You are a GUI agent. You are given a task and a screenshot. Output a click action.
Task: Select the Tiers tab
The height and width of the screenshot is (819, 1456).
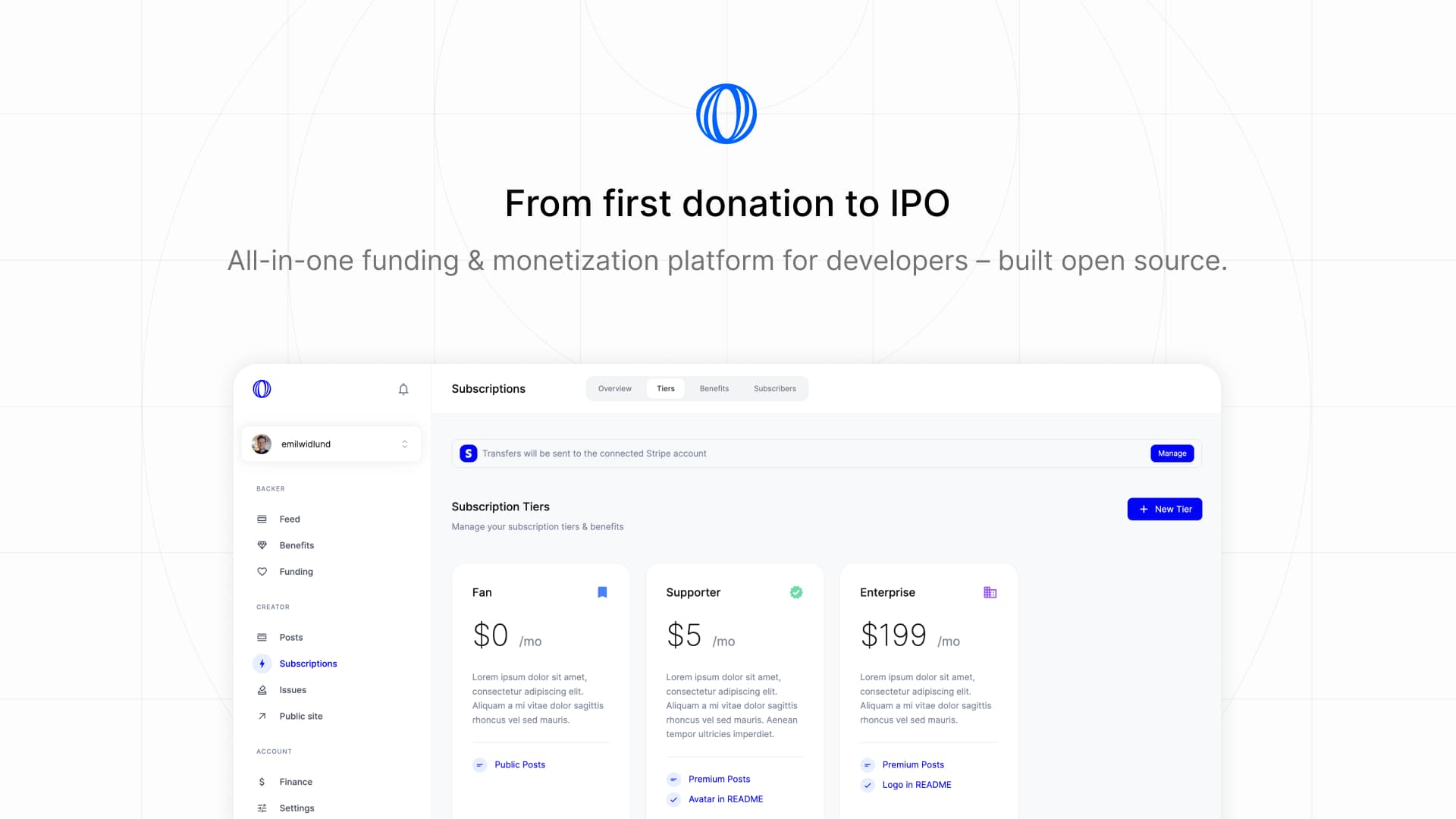click(666, 388)
